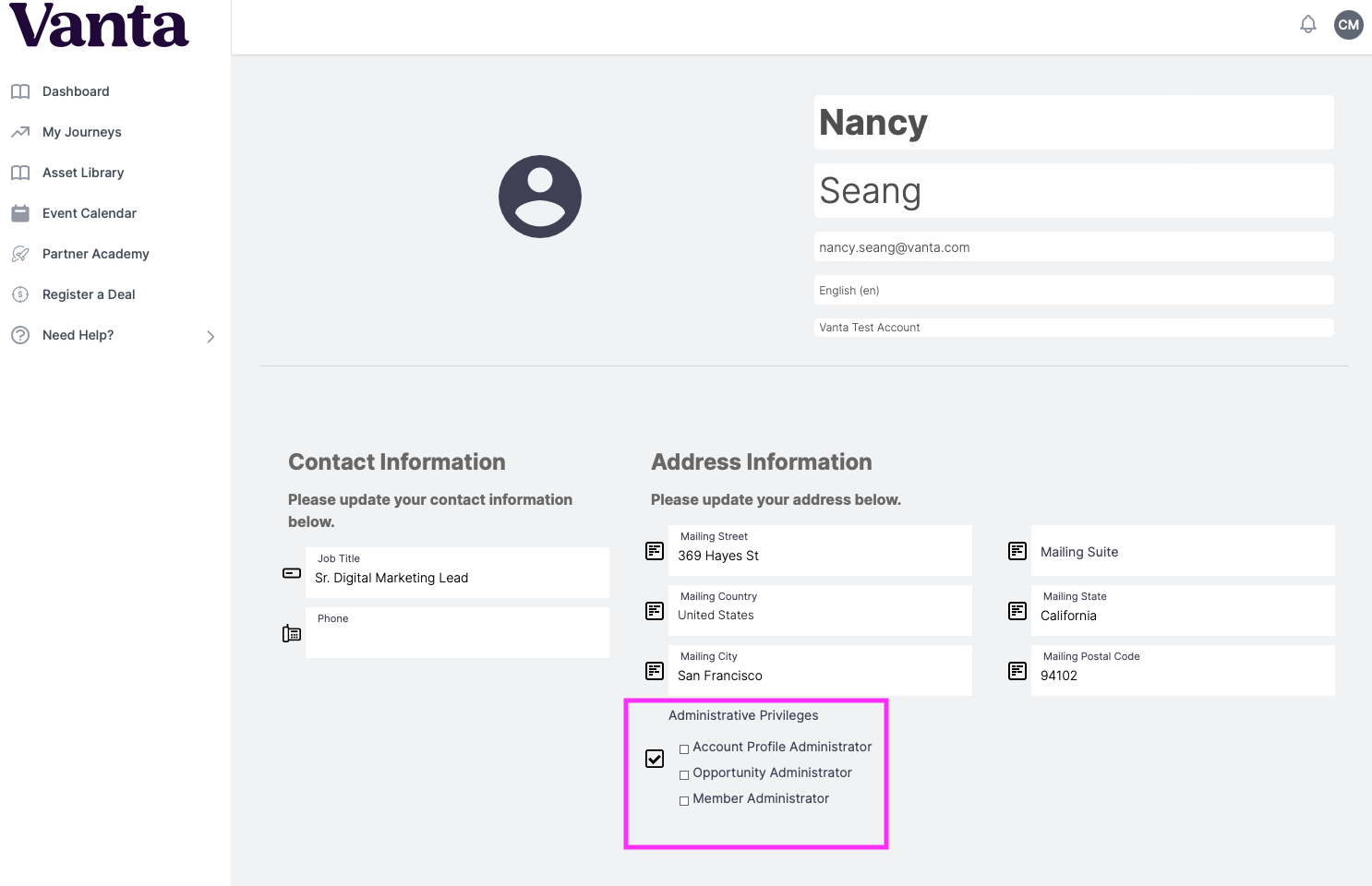Click the Job Title field icon
This screenshot has width=1372, height=886.
[x=292, y=573]
